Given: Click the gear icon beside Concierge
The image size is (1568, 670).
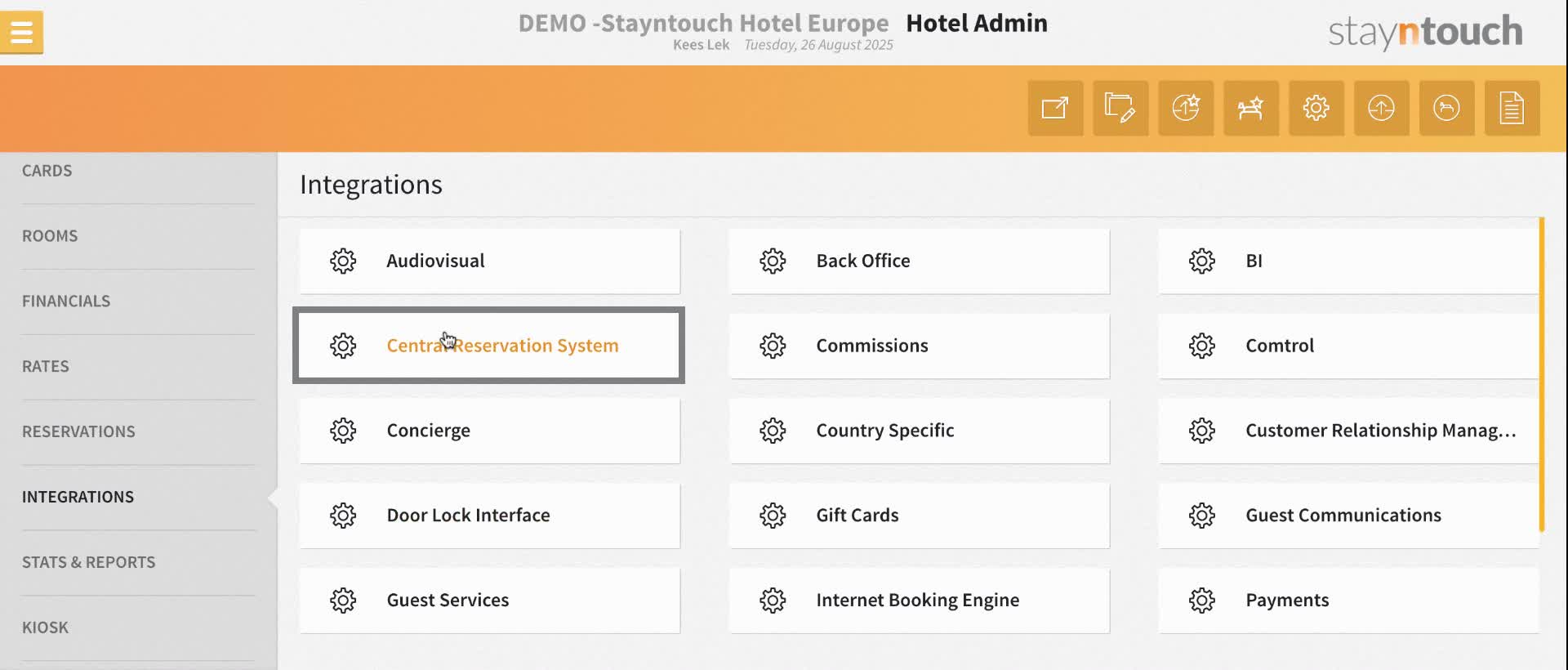Looking at the screenshot, I should tap(343, 431).
